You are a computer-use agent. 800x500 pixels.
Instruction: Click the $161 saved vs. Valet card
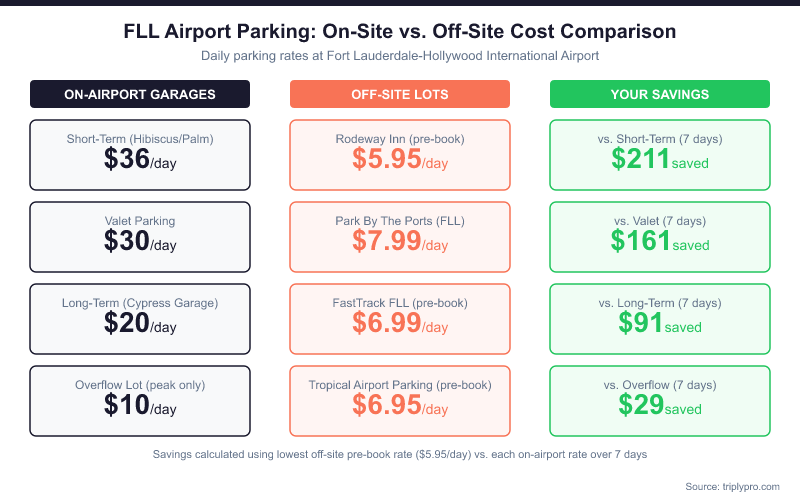tap(660, 237)
